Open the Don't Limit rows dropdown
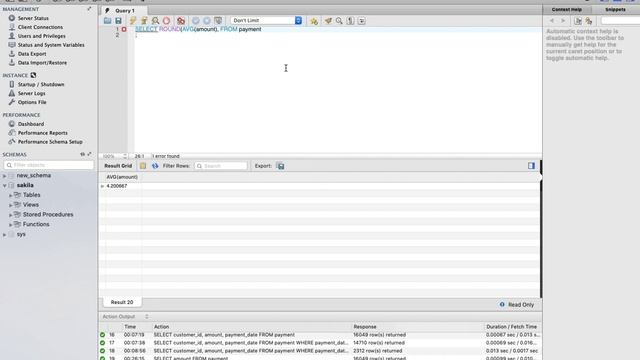The width and height of the screenshot is (640, 360). click(266, 20)
